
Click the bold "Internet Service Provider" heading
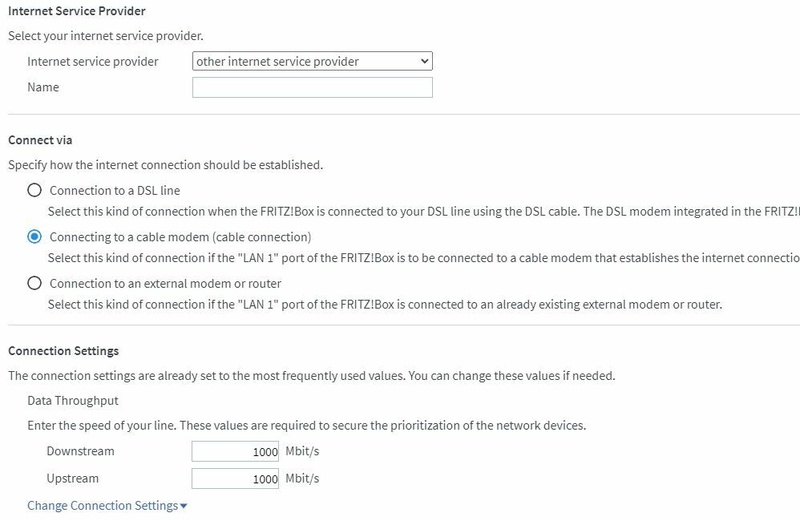click(x=76, y=11)
